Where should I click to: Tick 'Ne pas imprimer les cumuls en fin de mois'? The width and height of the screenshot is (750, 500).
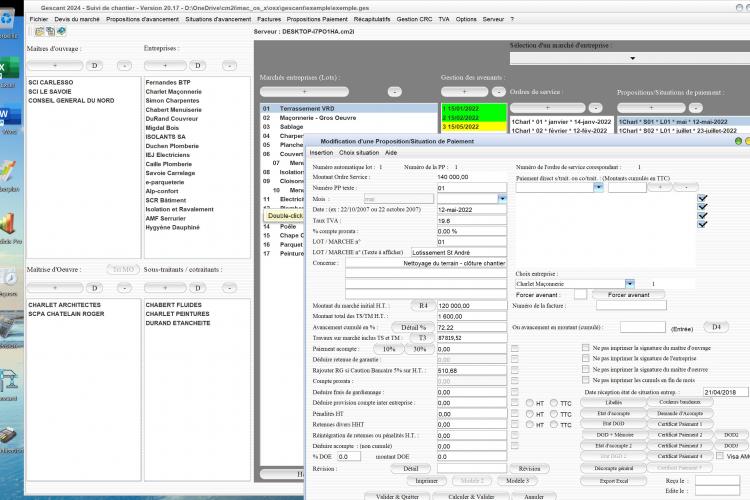click(x=585, y=380)
